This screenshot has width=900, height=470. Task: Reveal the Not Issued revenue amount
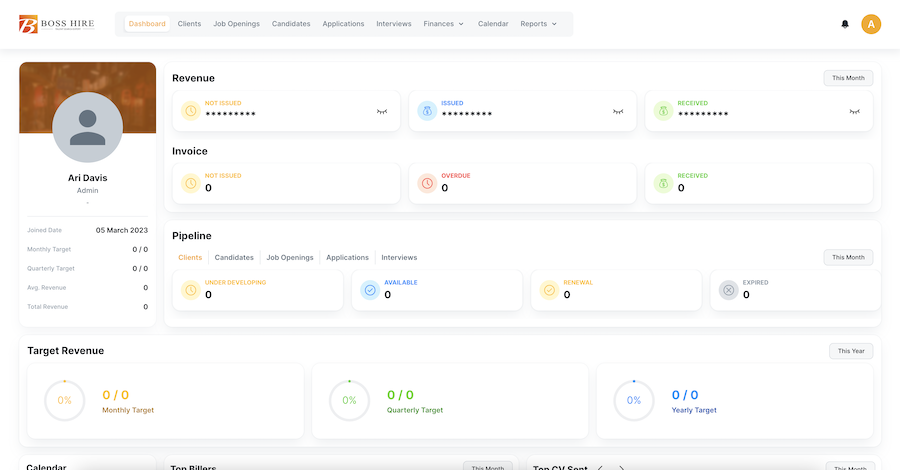382,112
